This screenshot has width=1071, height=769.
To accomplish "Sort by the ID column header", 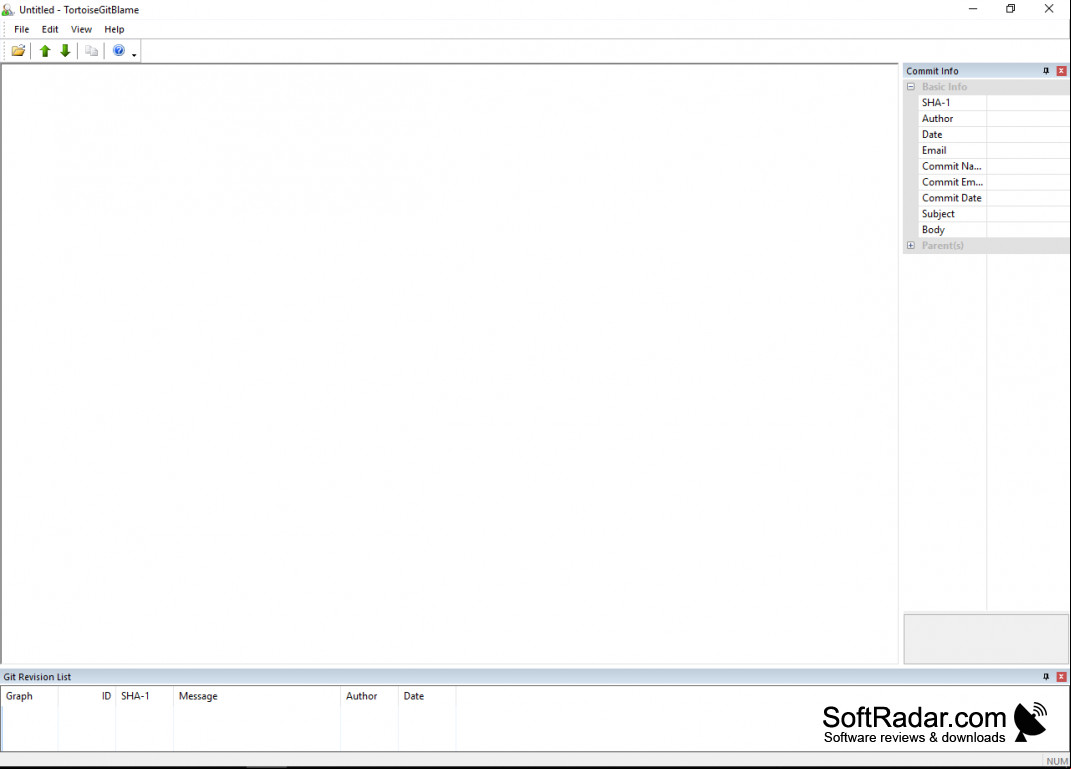I will (87, 696).
